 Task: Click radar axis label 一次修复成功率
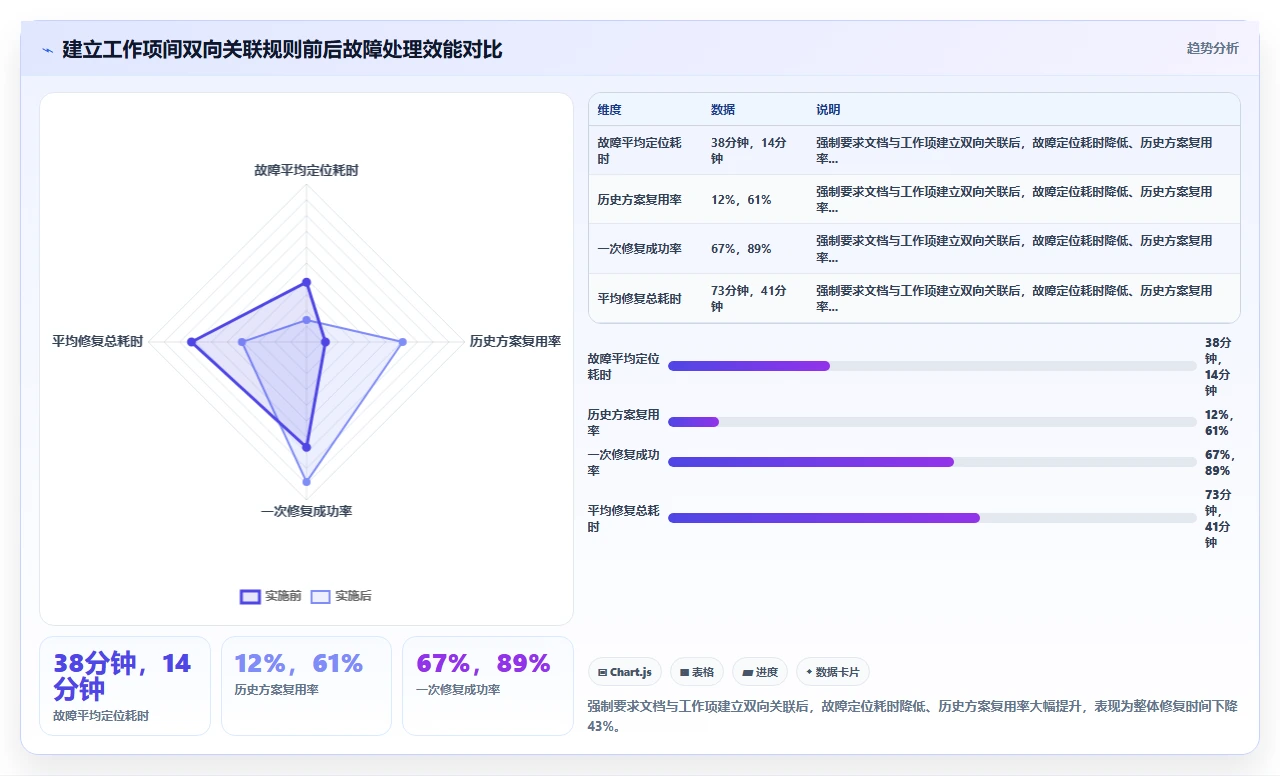[x=306, y=512]
